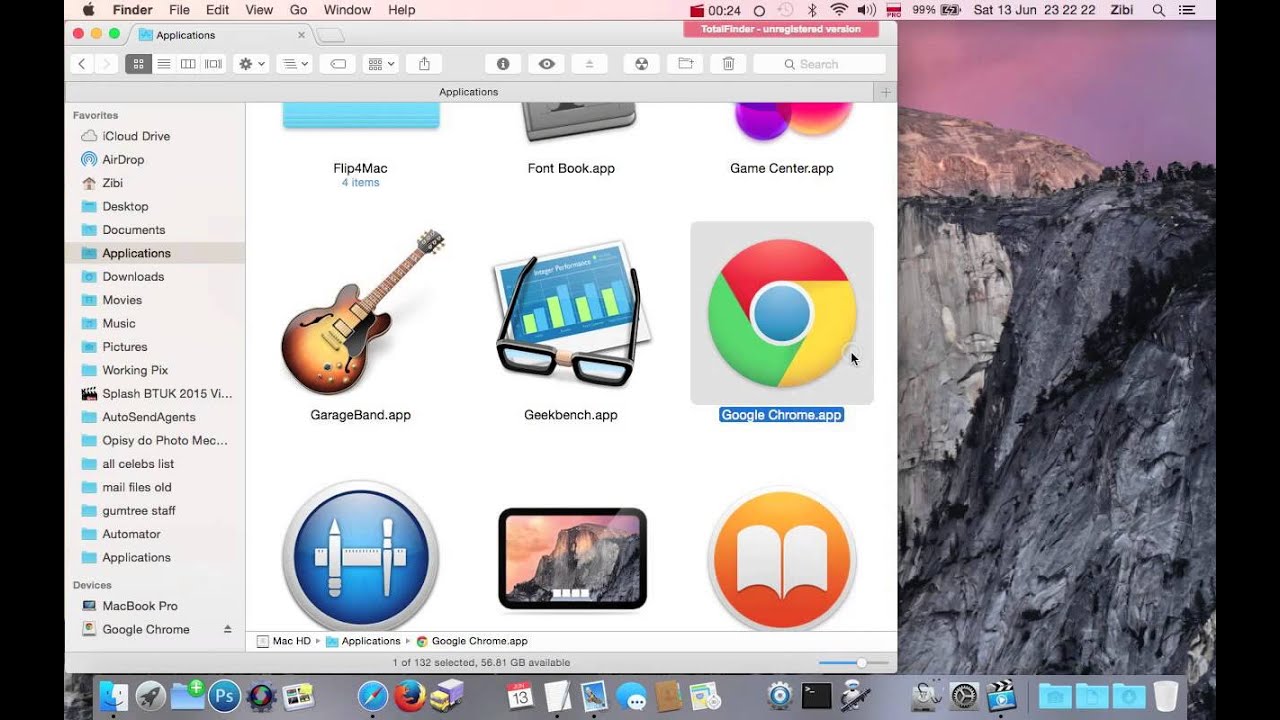Open the grid grouping dropdown in toolbar
This screenshot has width=1280, height=720.
(381, 64)
